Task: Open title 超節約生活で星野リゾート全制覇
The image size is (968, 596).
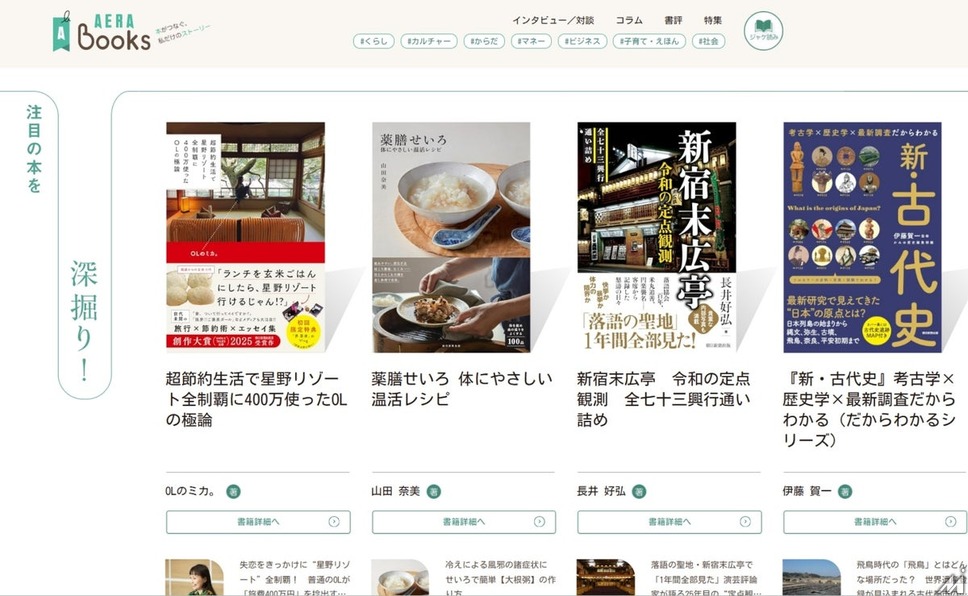Action: [257, 399]
